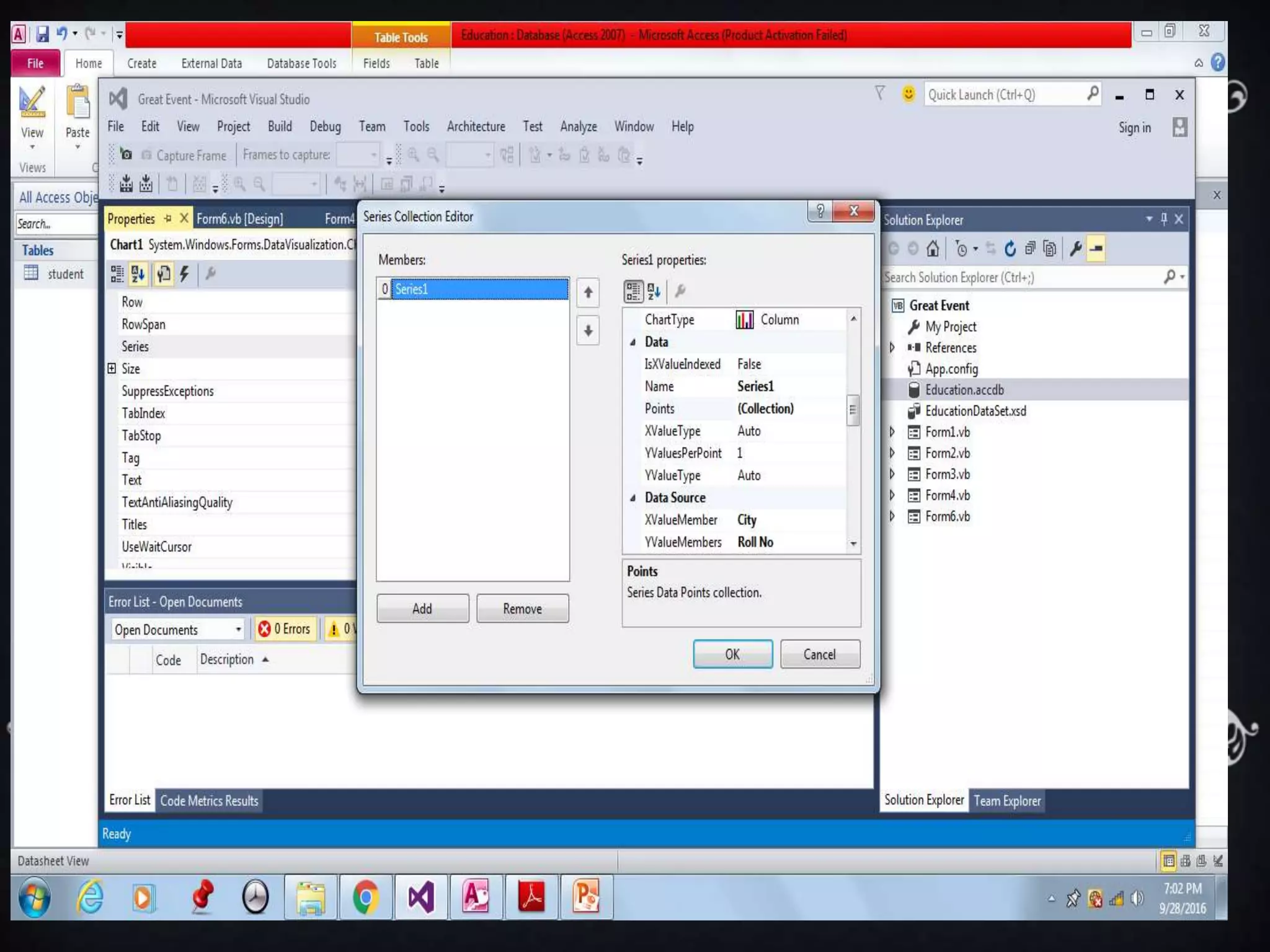Show Events lightning bolt in Properties panel
The height and width of the screenshot is (952, 1270).
(184, 274)
